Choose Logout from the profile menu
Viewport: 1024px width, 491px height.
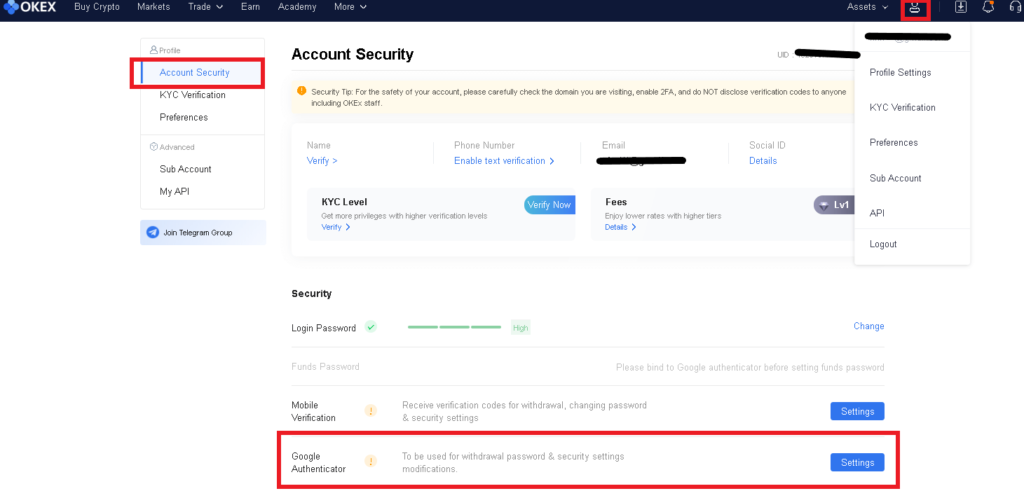point(883,244)
